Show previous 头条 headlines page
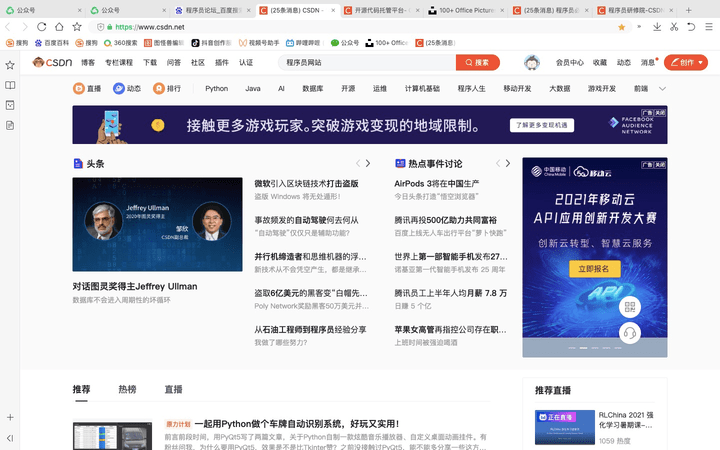Image resolution: width=720 pixels, height=450 pixels. point(358,163)
